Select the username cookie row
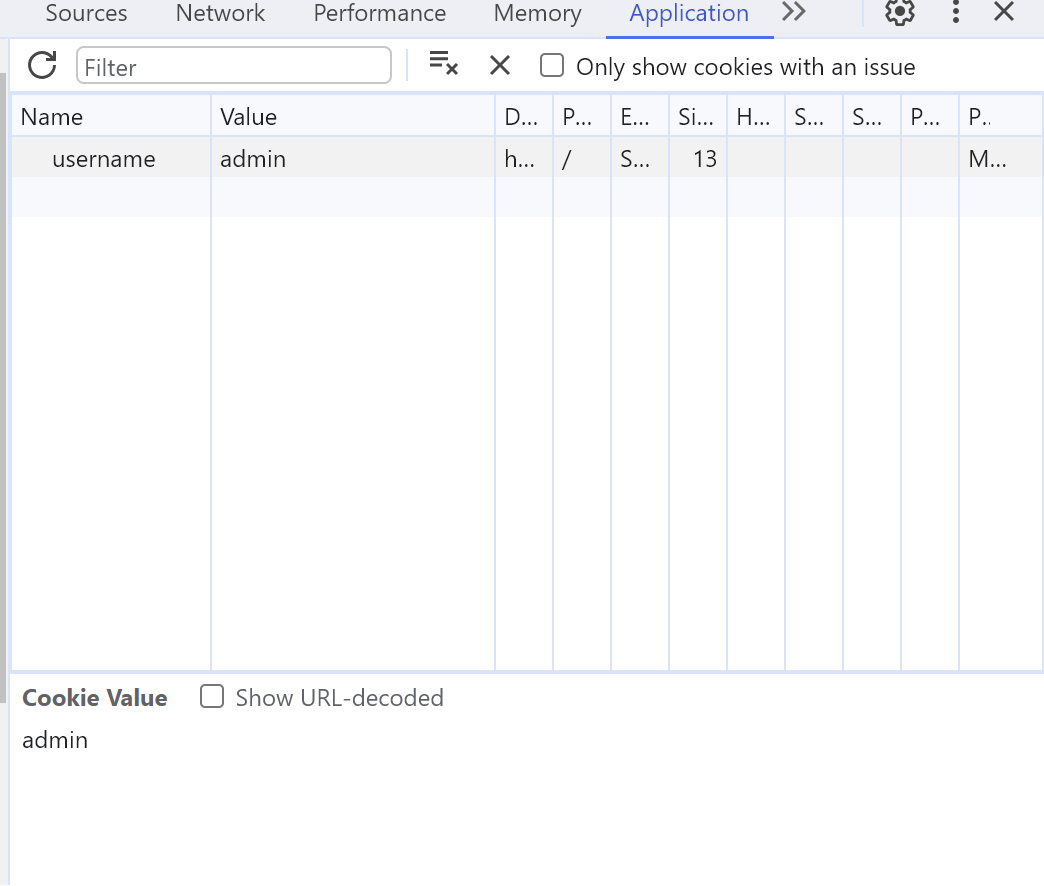 (104, 159)
